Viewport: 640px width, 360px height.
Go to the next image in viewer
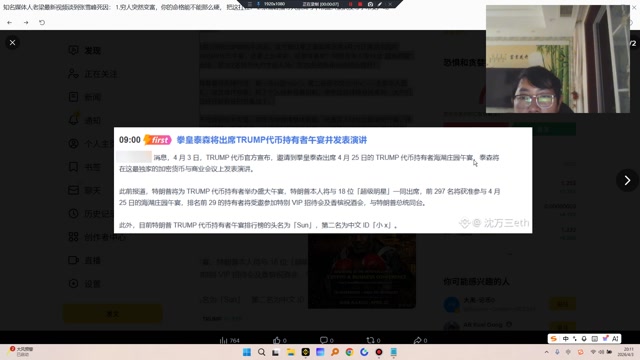pyautogui.click(x=627, y=180)
